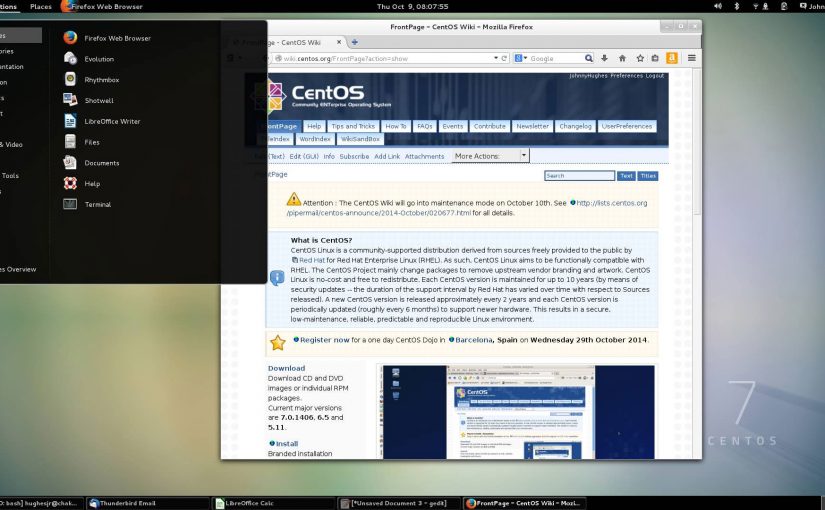Open the Attachments link
Screen dimensions: 825x510
pos(425,156)
